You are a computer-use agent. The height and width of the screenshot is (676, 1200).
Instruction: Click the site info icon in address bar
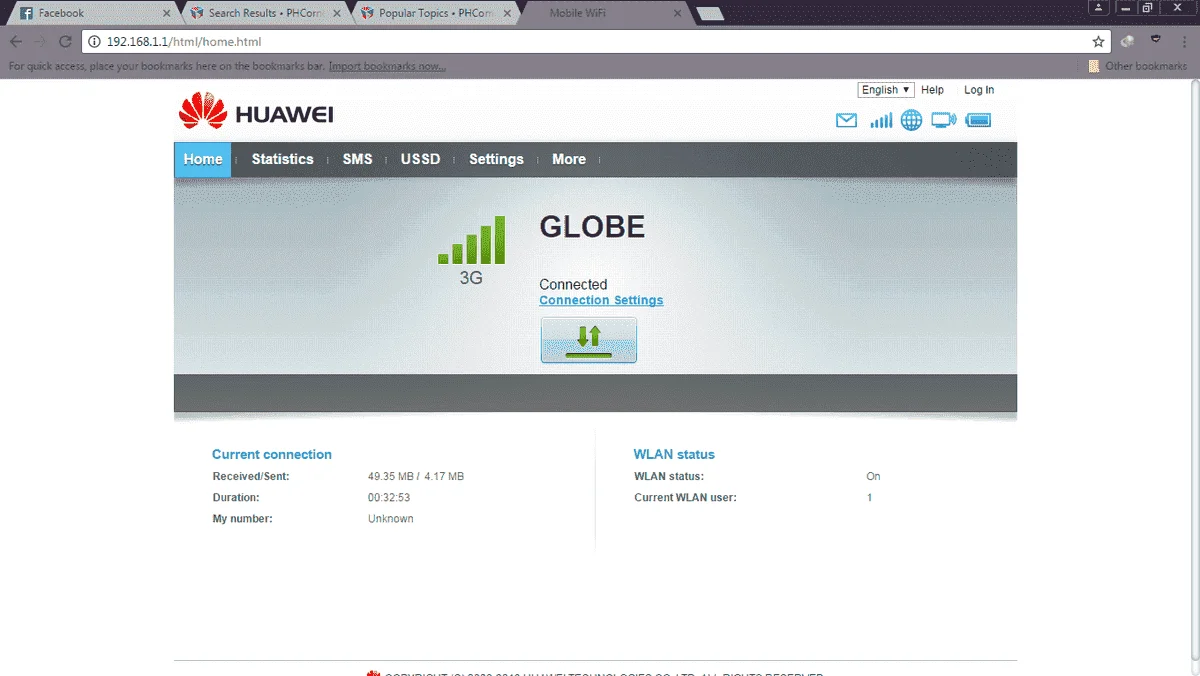(95, 42)
